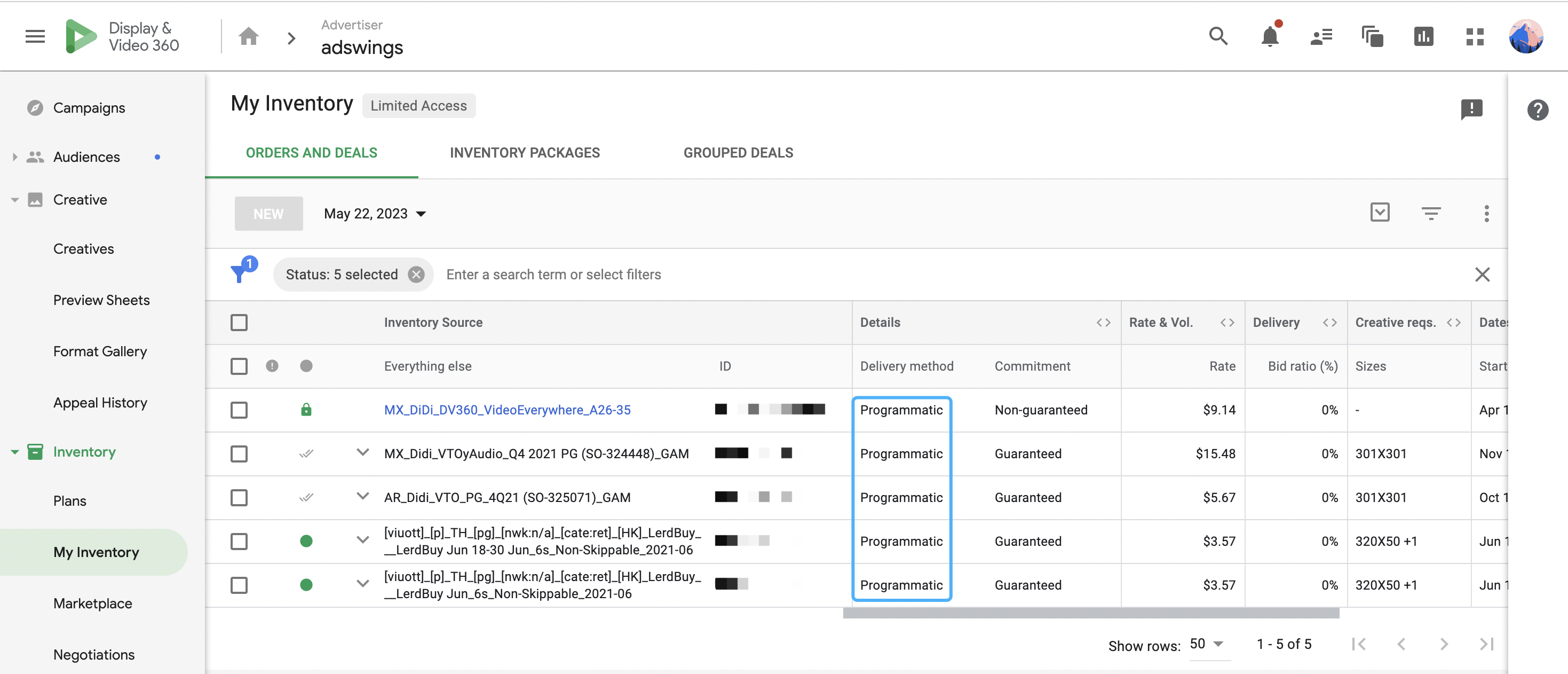This screenshot has width=1568, height=674.
Task: Open the help question mark icon
Action: (1538, 109)
